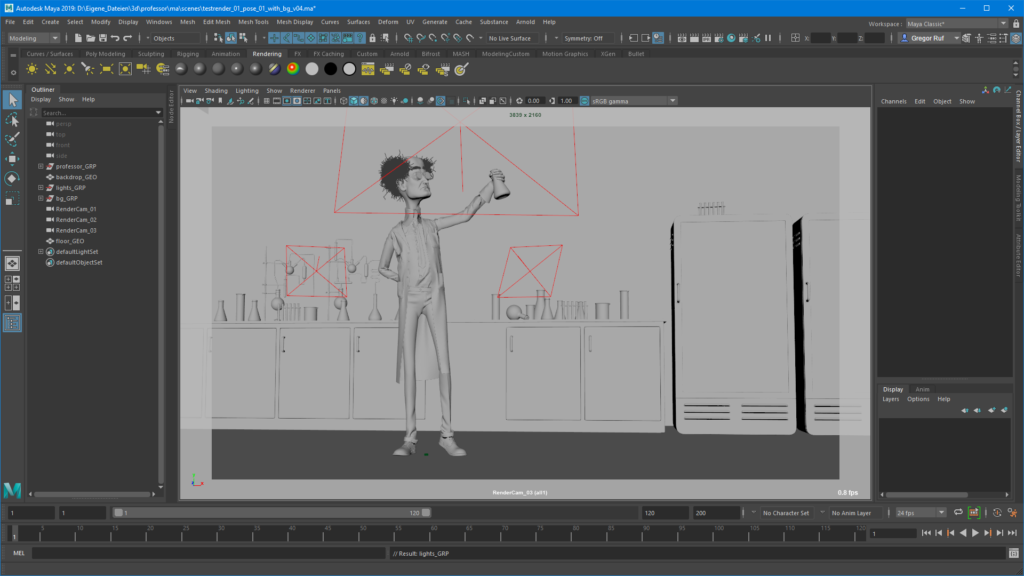Toggle selection by component type

coord(244,39)
